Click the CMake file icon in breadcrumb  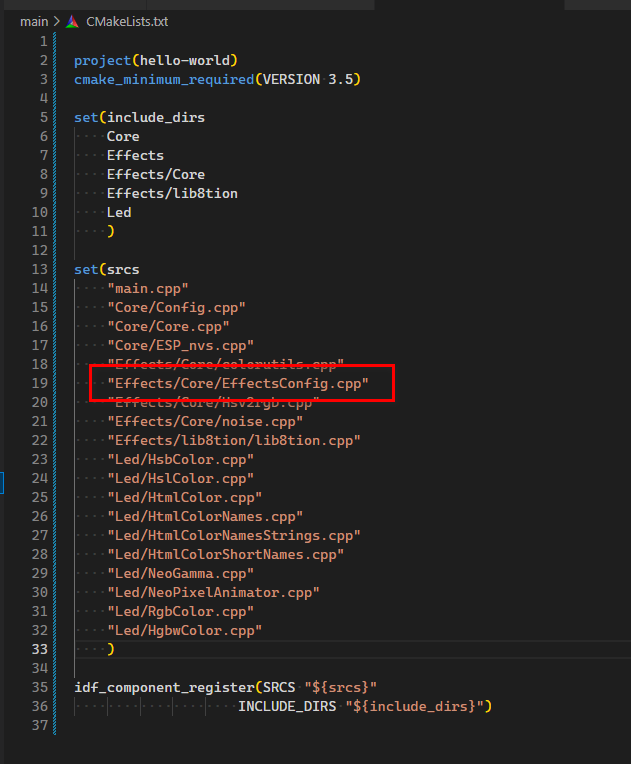click(x=73, y=22)
